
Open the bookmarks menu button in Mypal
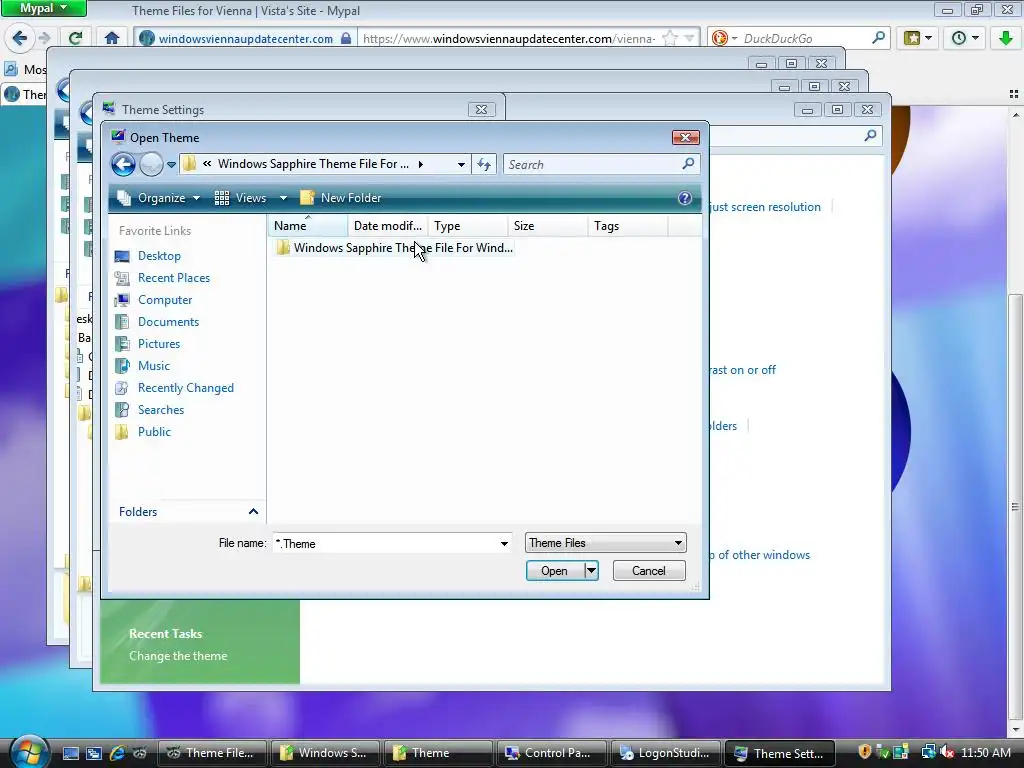pos(918,38)
